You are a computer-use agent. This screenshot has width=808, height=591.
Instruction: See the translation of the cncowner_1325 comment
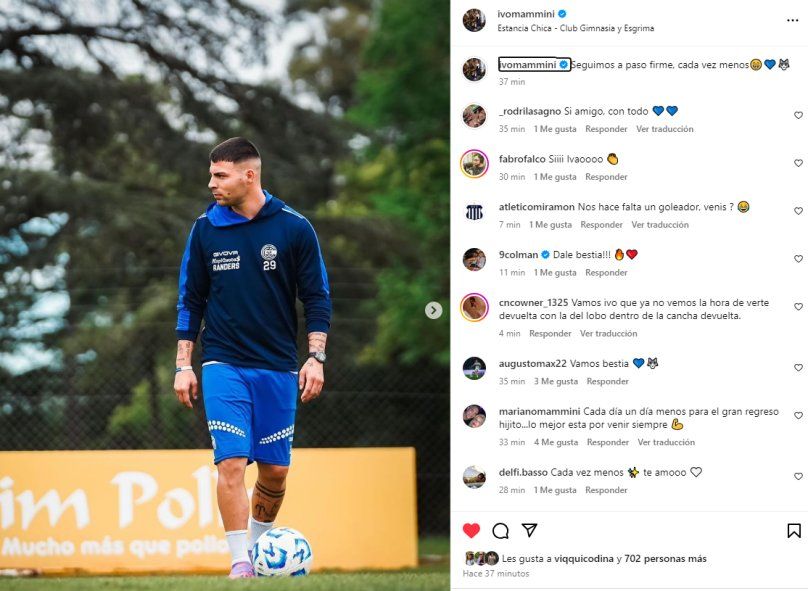click(609, 333)
